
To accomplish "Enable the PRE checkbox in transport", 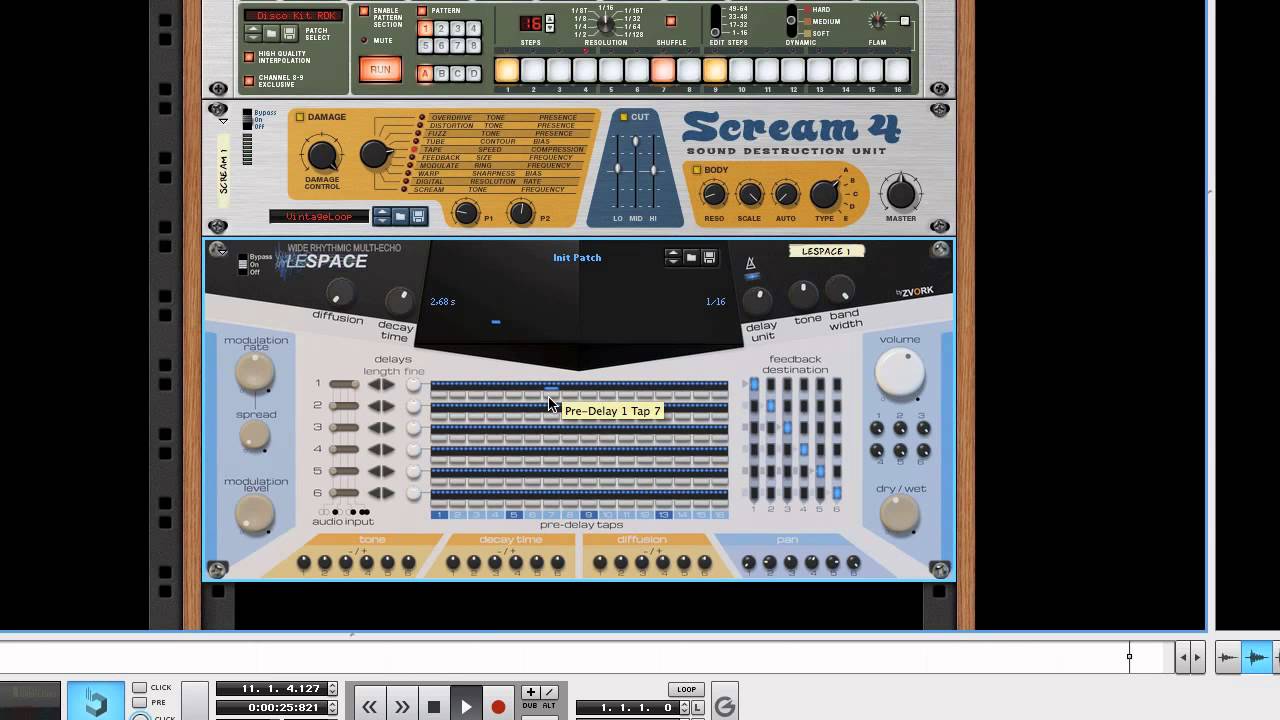I will (x=140, y=702).
